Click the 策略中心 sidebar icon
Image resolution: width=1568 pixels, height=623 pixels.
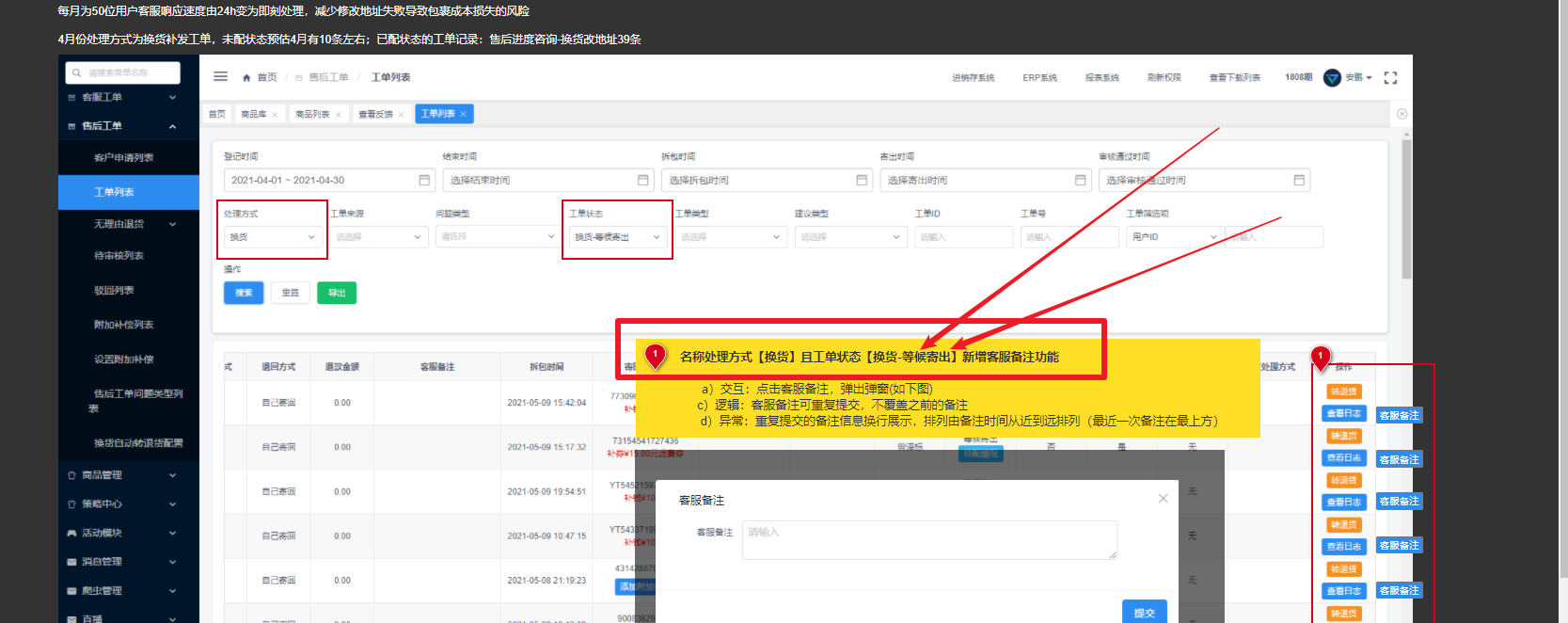71,504
